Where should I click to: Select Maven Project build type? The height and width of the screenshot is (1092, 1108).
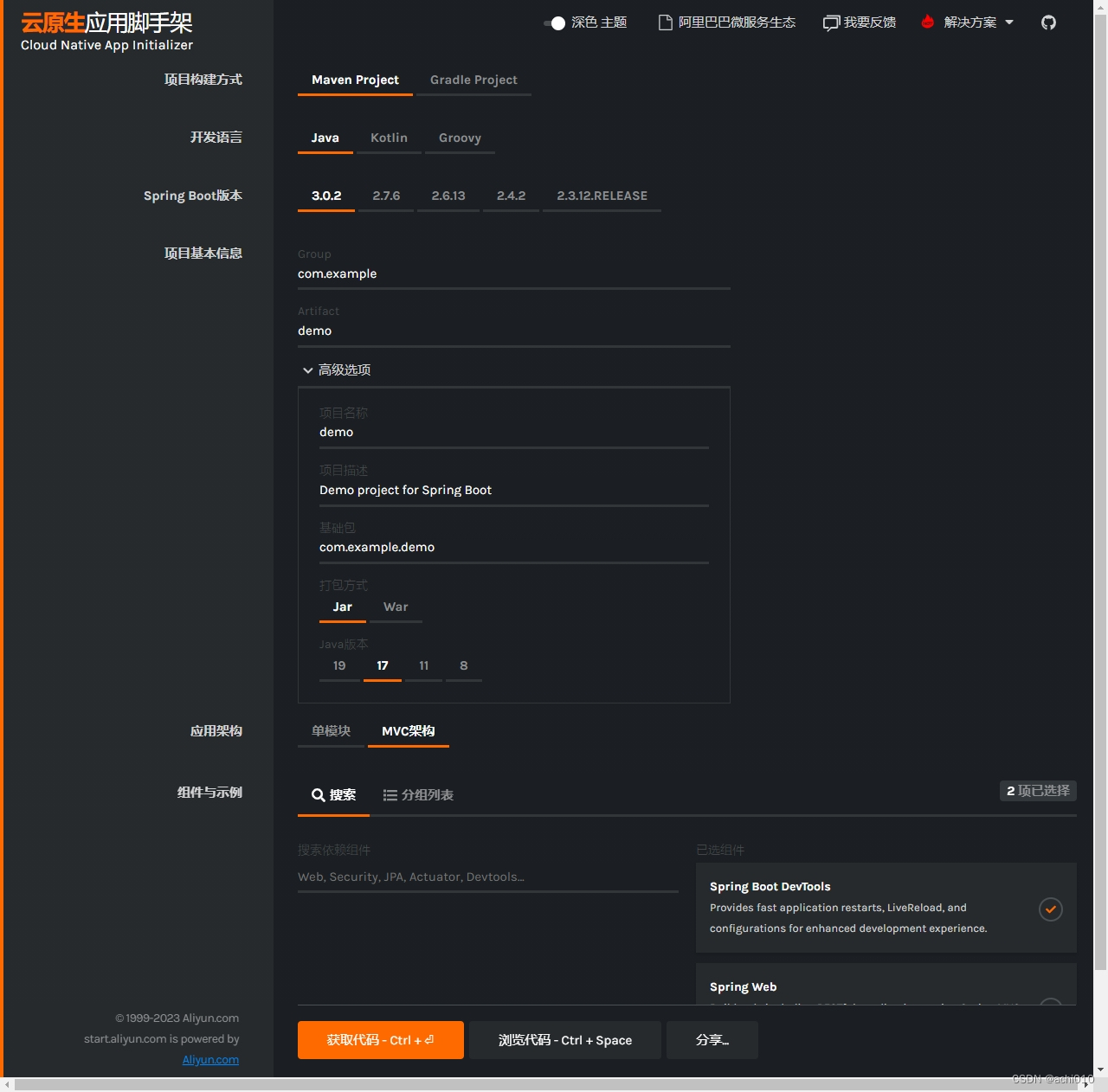tap(355, 80)
